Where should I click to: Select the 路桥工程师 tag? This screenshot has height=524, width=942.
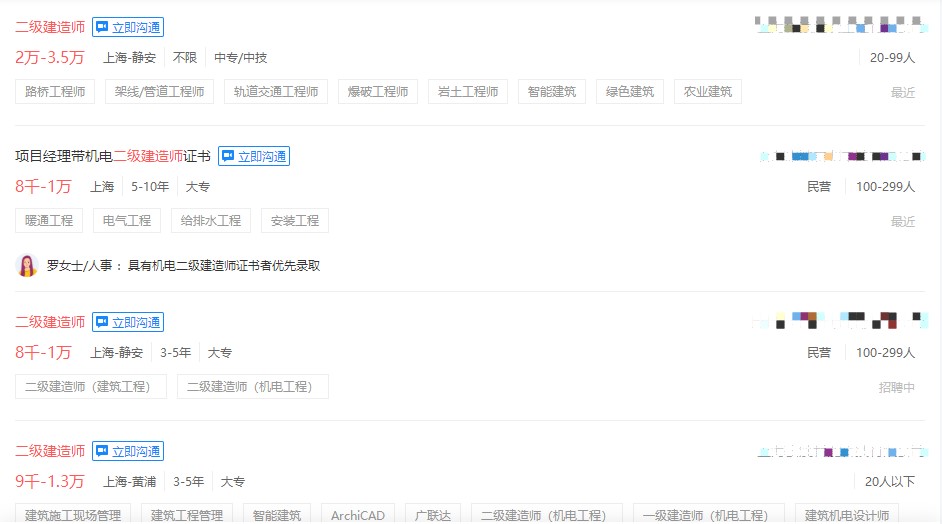tap(55, 92)
